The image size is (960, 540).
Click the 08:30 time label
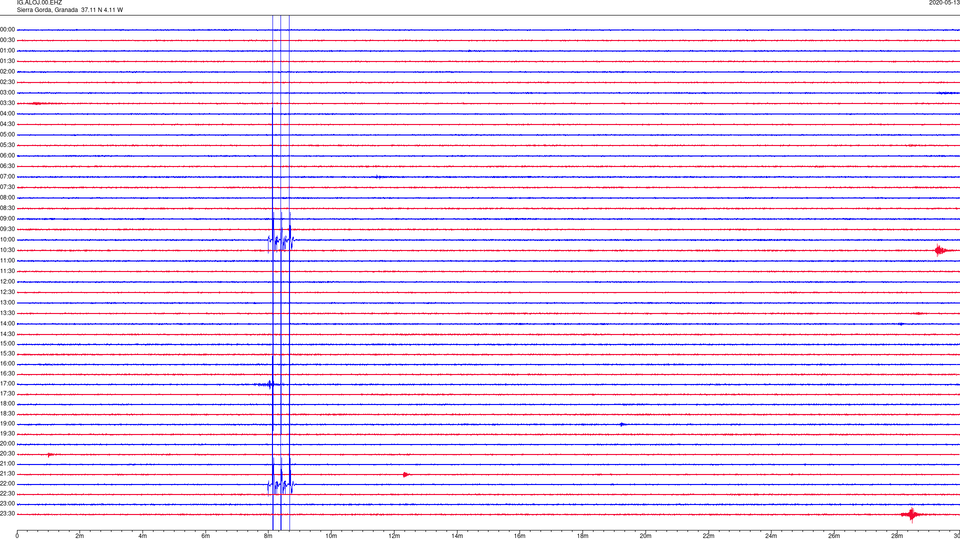pyautogui.click(x=7, y=208)
